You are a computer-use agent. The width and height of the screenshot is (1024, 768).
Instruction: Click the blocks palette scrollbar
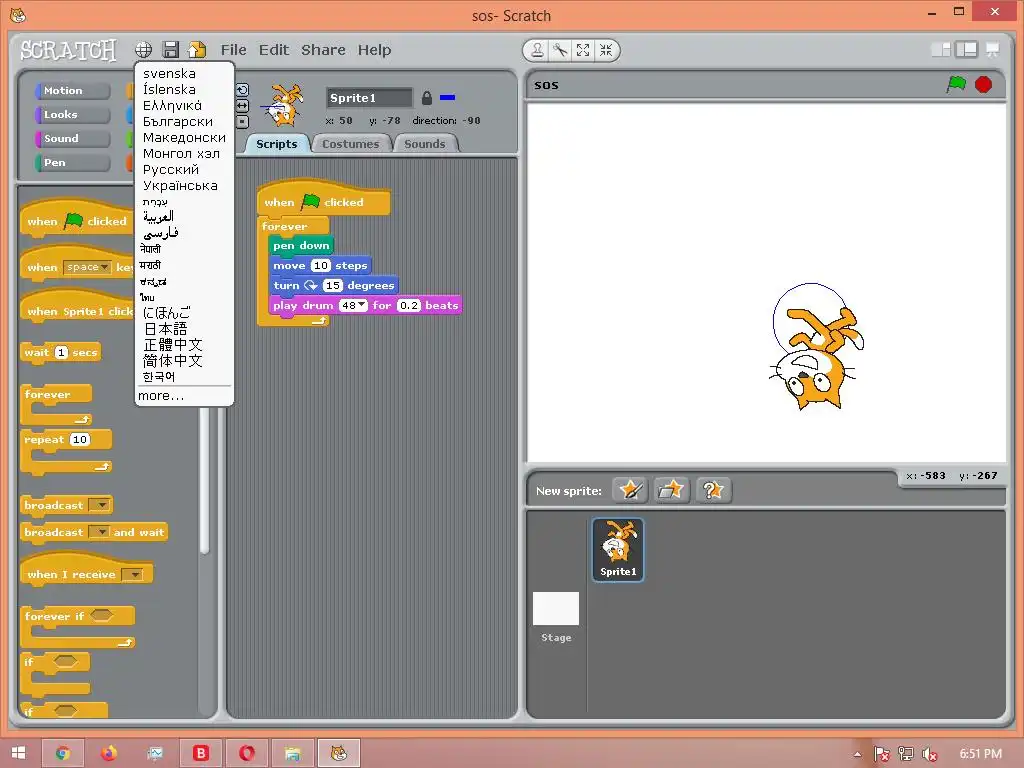coord(204,481)
